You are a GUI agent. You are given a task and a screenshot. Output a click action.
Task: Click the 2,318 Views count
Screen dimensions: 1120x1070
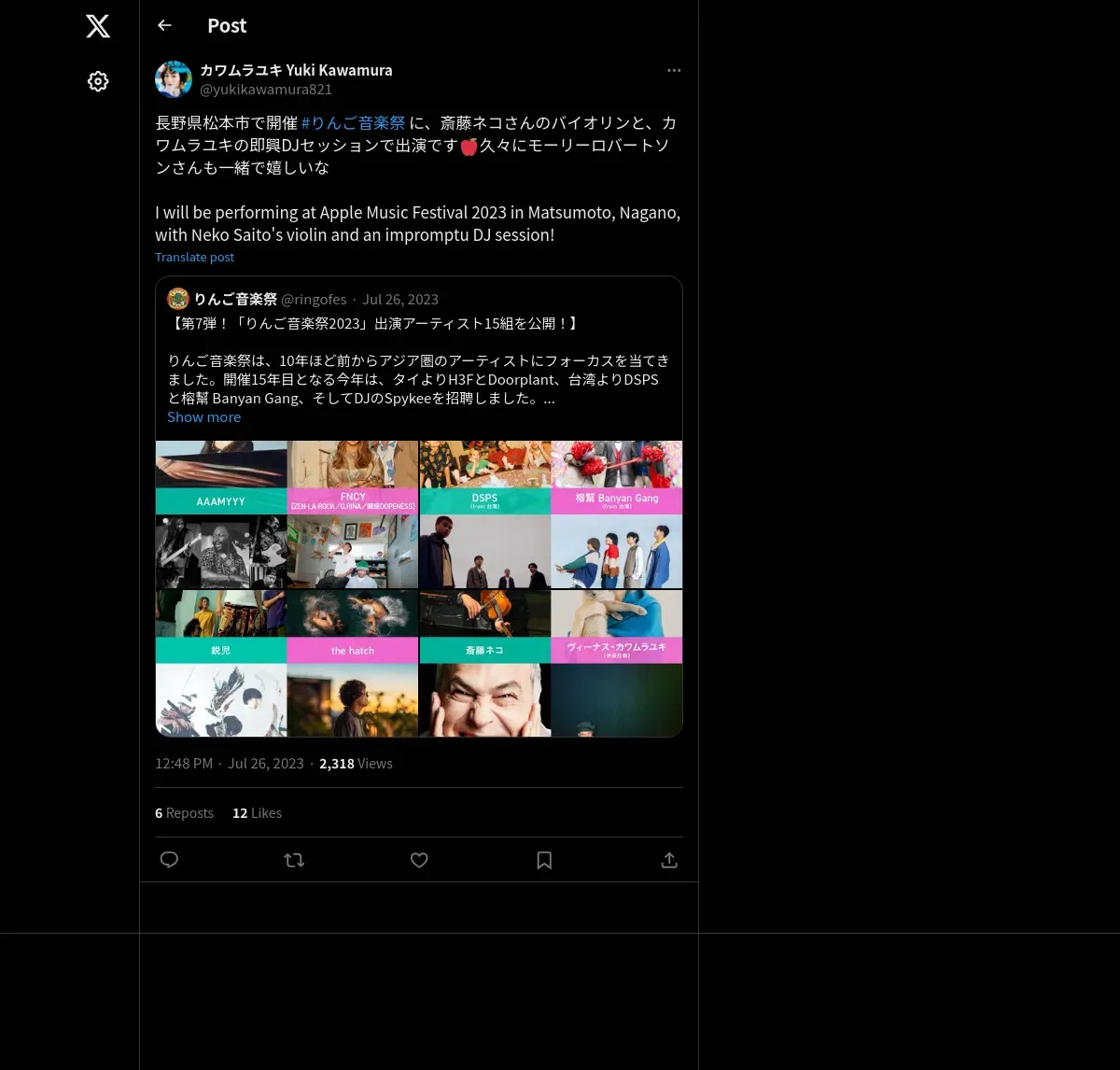(x=356, y=764)
